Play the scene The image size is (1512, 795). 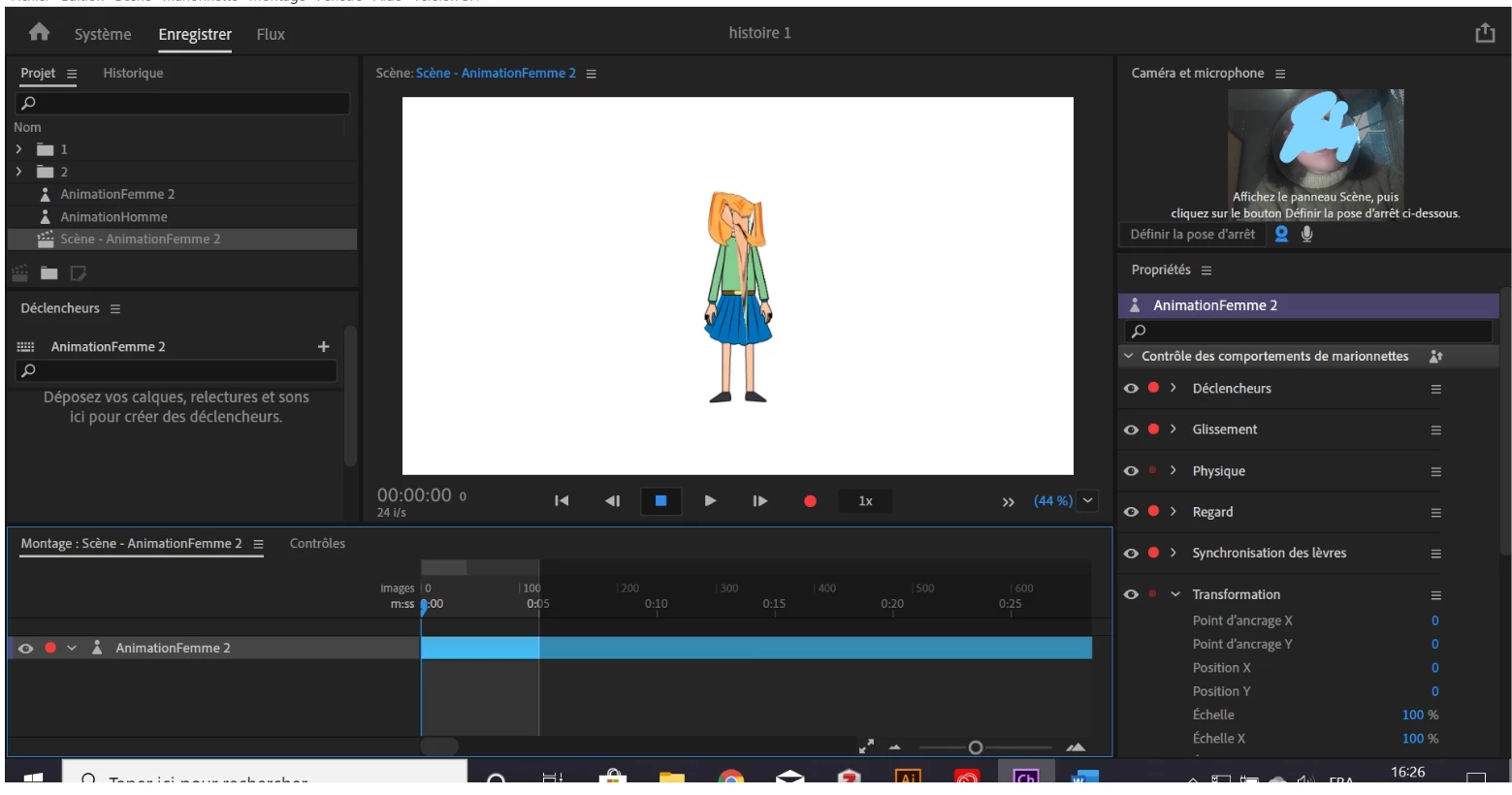[x=710, y=501]
